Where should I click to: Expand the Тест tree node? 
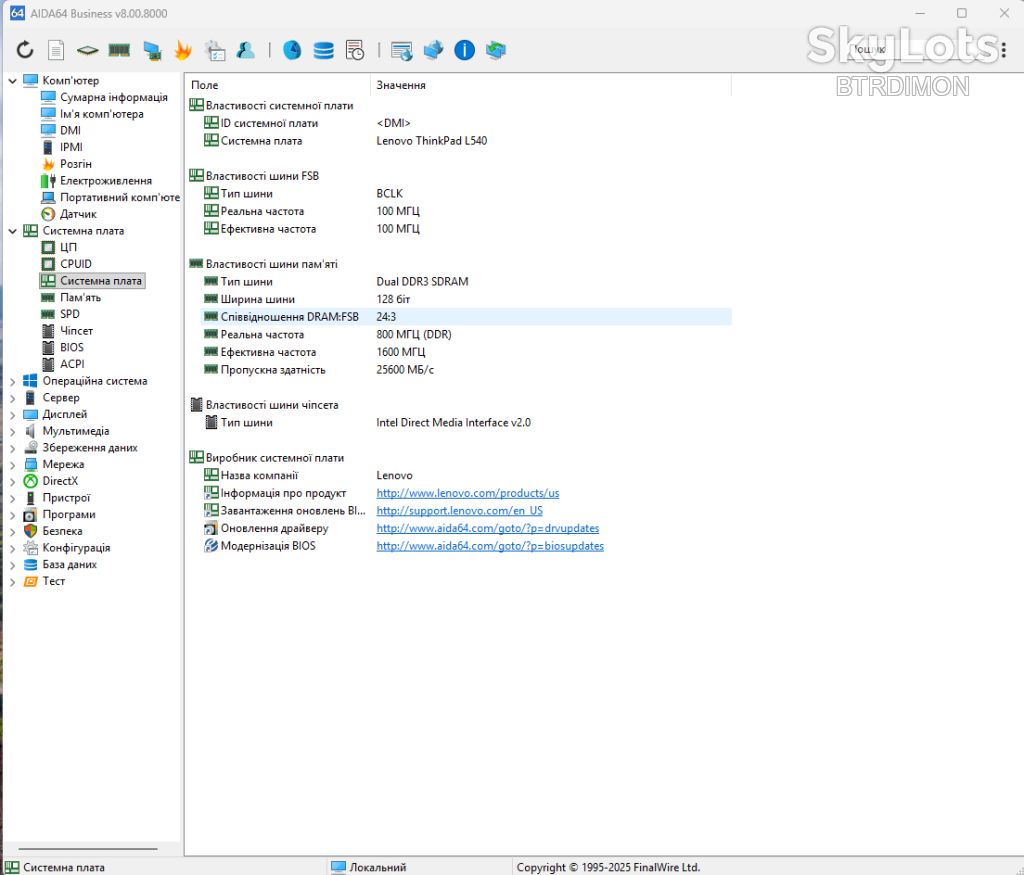12,582
